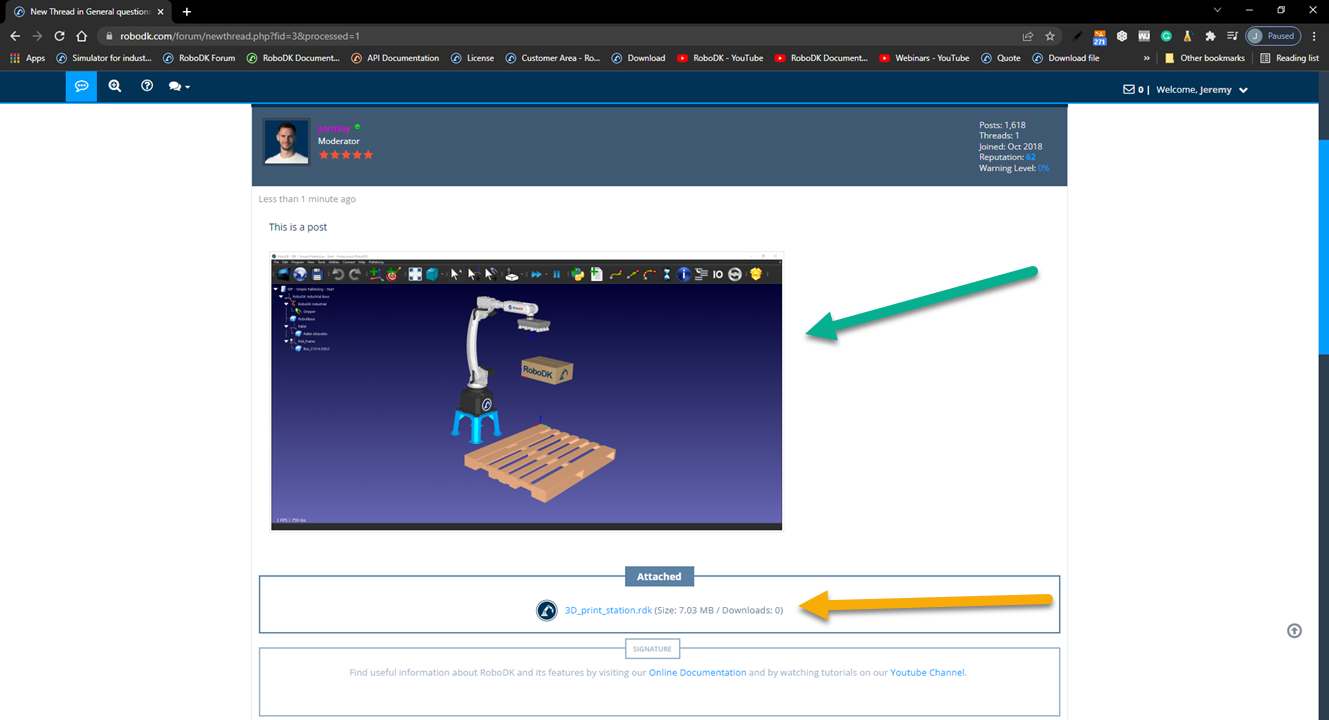Select the New Thread in General questions tab

click(x=89, y=11)
